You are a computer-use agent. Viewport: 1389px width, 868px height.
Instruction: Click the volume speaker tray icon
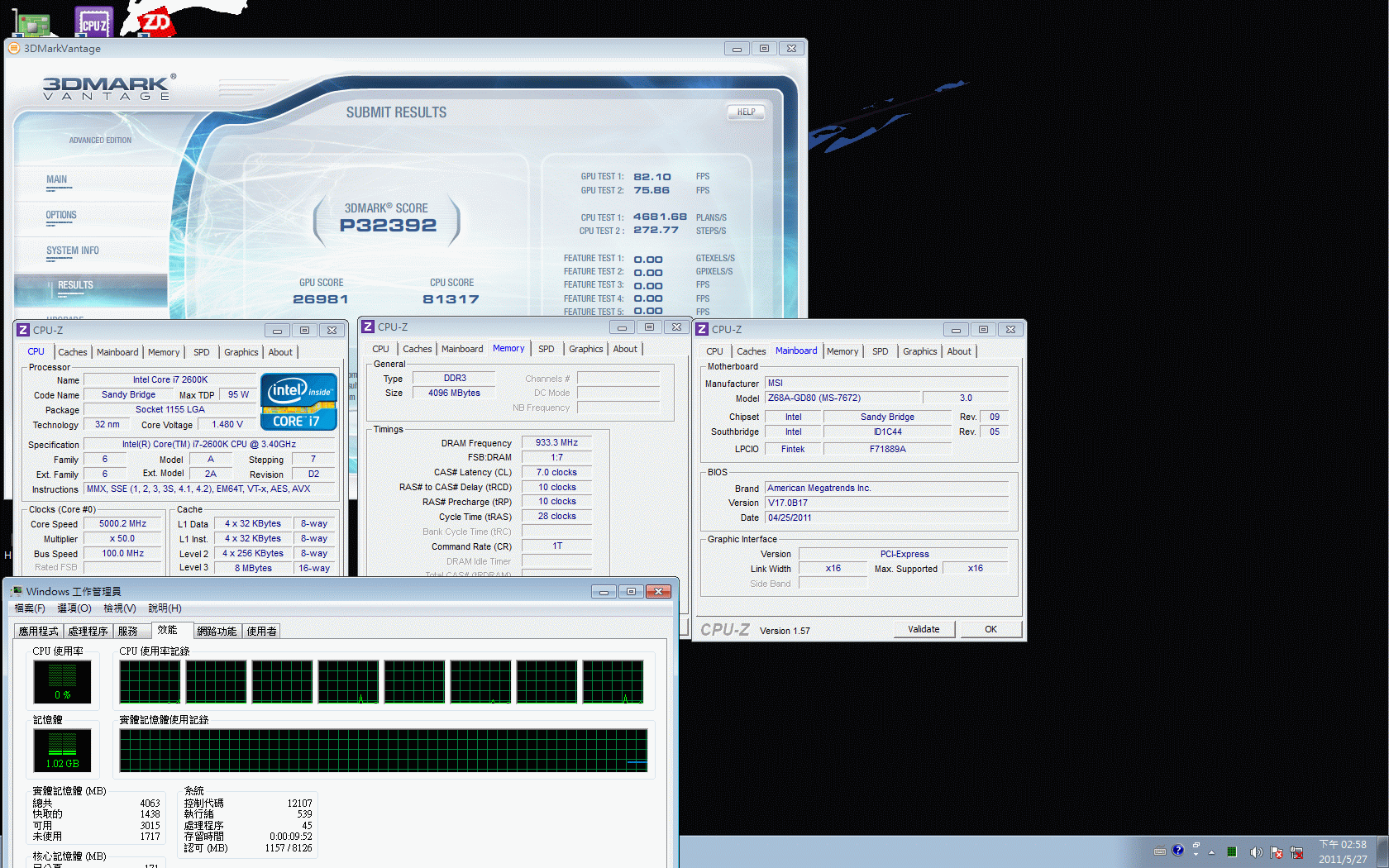point(1256,852)
